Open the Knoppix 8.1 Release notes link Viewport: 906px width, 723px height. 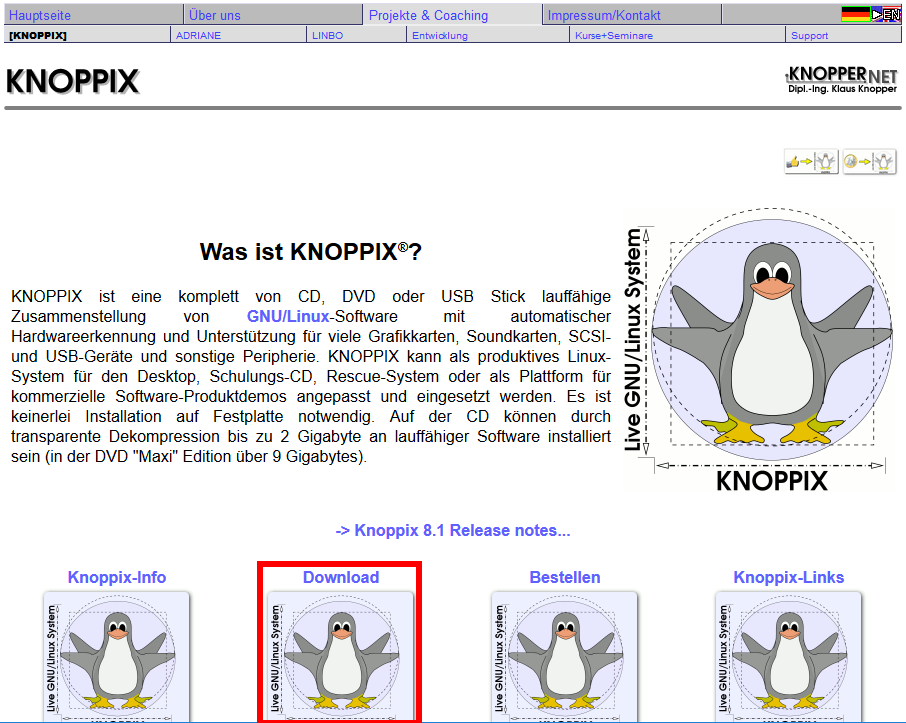tap(453, 530)
